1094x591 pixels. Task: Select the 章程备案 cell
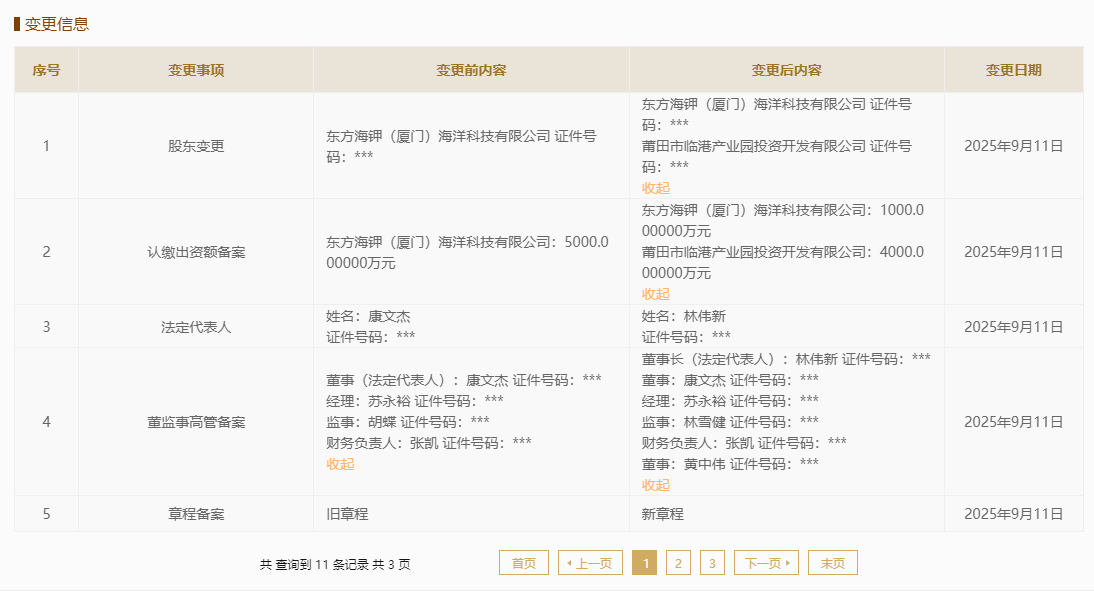[x=196, y=514]
